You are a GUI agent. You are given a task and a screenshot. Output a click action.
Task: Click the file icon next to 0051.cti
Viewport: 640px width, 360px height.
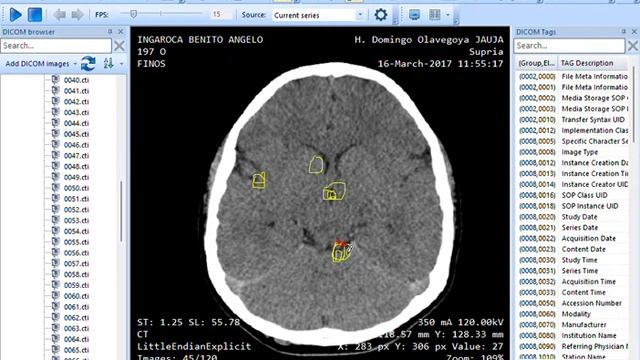tap(56, 198)
